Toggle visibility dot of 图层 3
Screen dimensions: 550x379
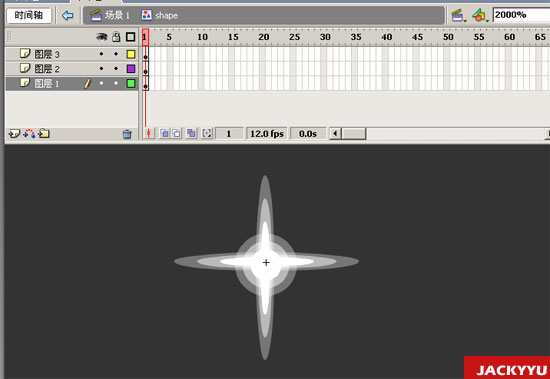click(x=101, y=54)
